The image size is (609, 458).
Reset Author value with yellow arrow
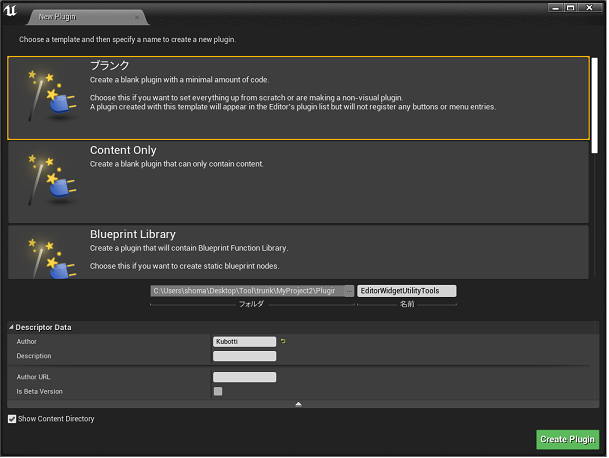pyautogui.click(x=284, y=342)
